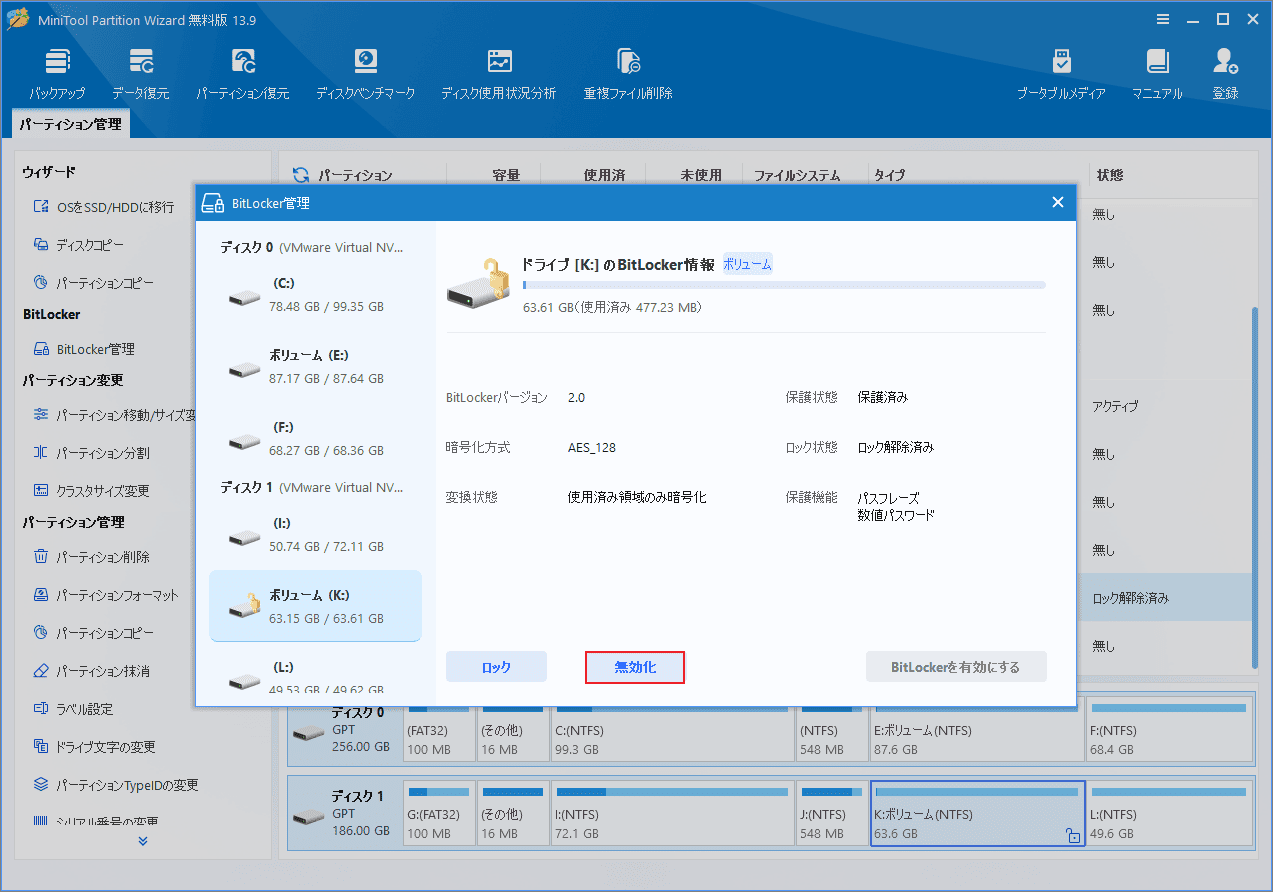Select I:(NTFS) partition block
Screen dimensions: 1273x892
[x=673, y=814]
